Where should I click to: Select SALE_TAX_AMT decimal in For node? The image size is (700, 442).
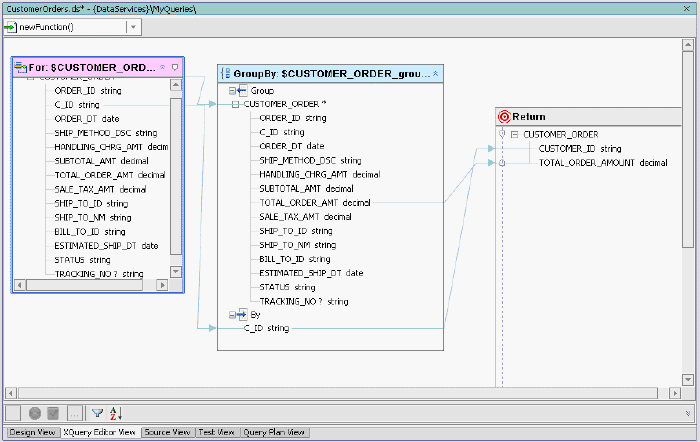(100, 189)
